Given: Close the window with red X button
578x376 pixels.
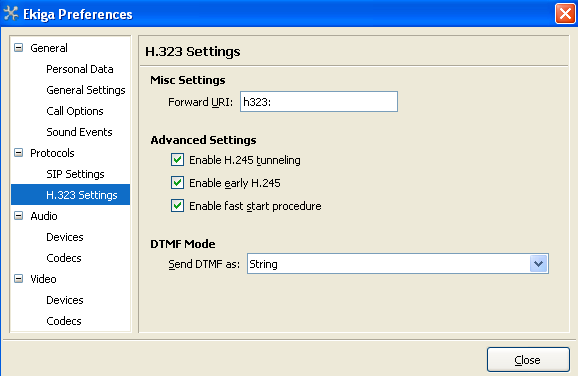Looking at the screenshot, I should click(x=565, y=14).
